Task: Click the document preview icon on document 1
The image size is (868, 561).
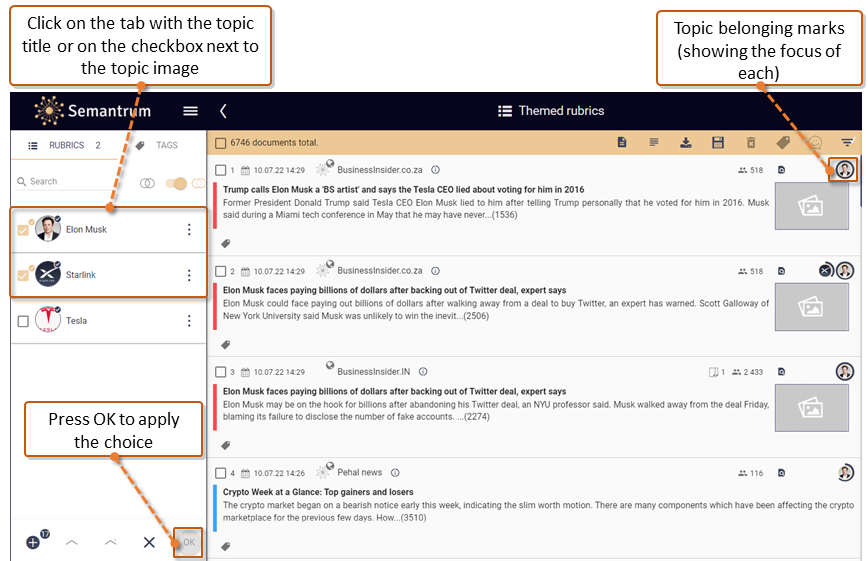Action: [x=782, y=170]
